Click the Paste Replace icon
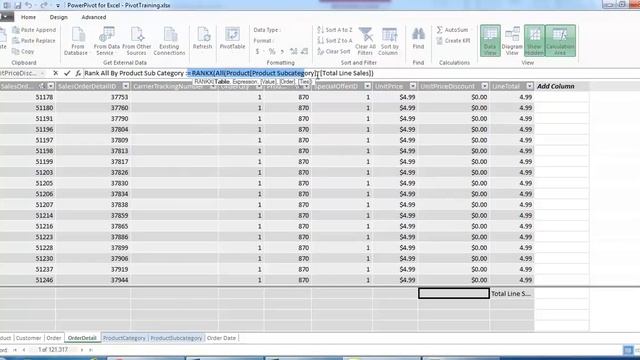The width and height of the screenshot is (640, 360). pos(34,40)
